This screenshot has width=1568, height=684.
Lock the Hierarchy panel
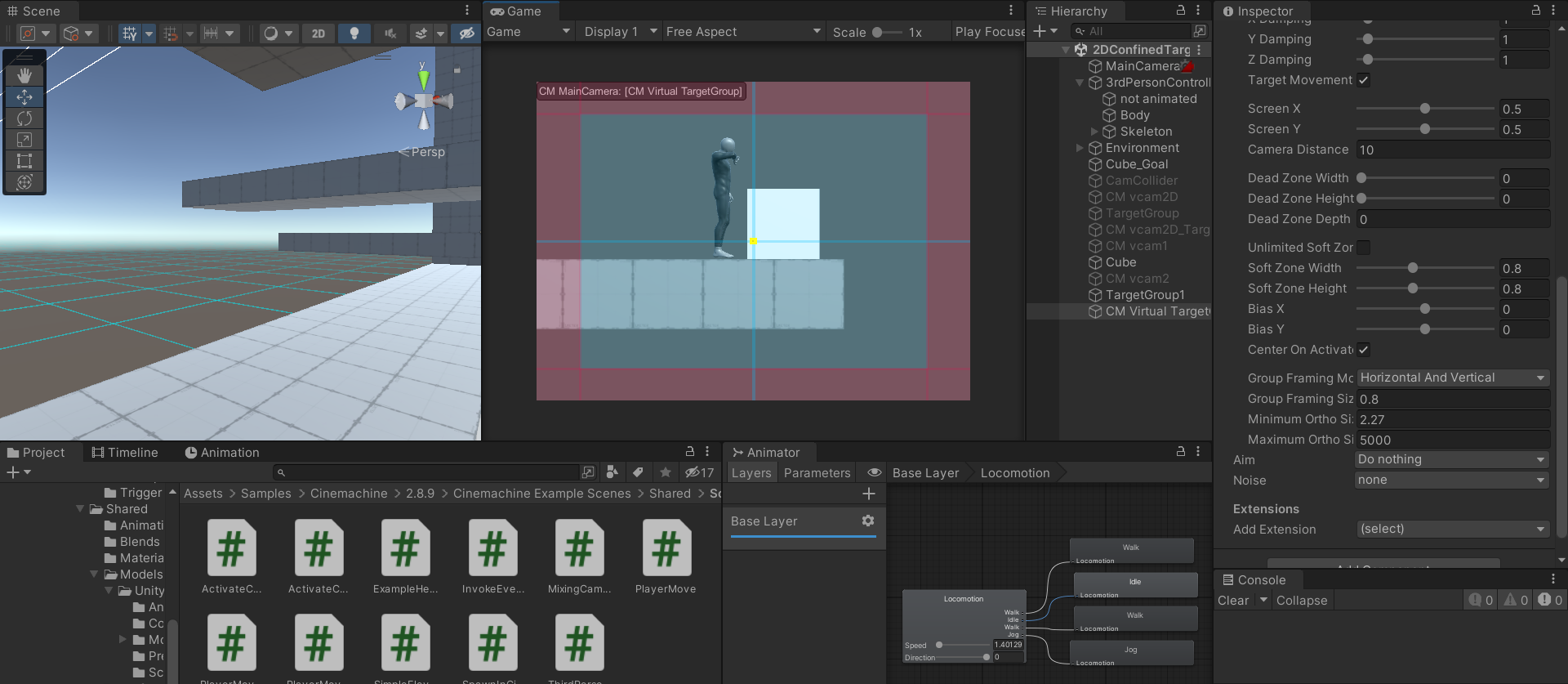(1180, 11)
